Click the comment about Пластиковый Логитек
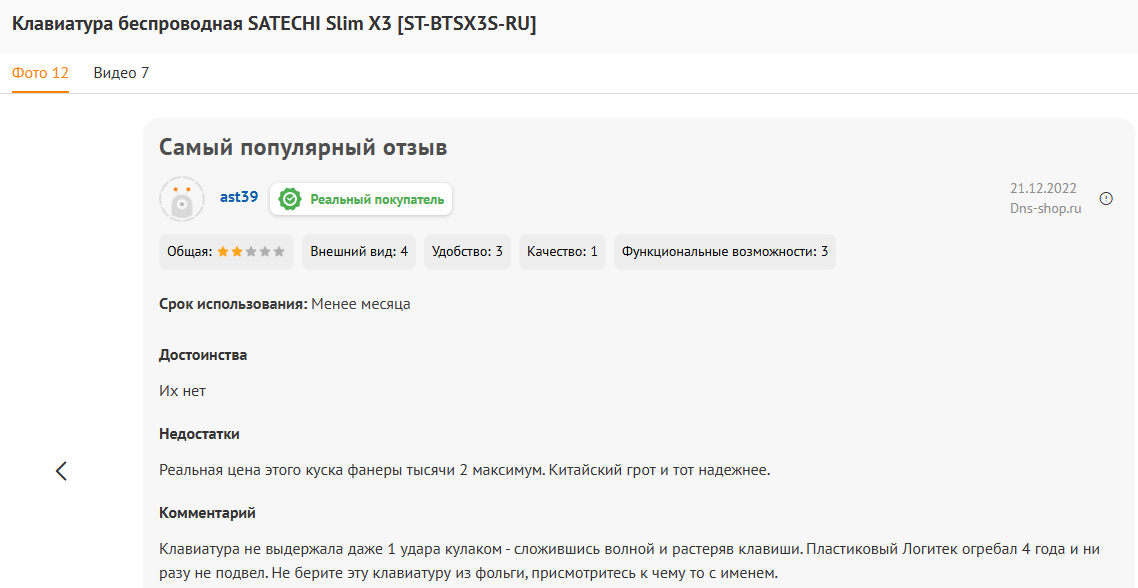This screenshot has height=588, width=1138. 629,560
